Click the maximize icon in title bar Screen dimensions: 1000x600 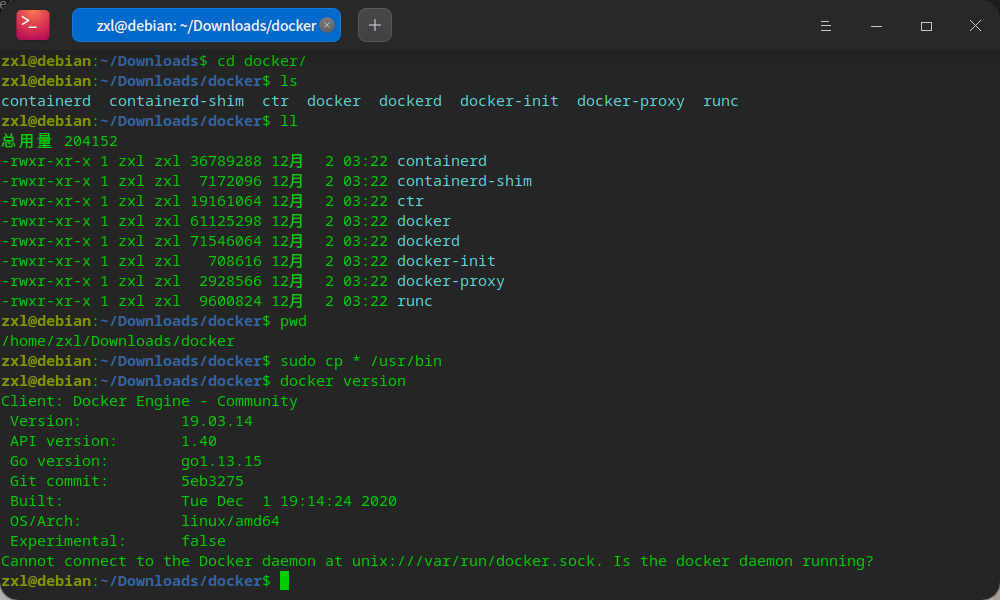click(x=926, y=25)
